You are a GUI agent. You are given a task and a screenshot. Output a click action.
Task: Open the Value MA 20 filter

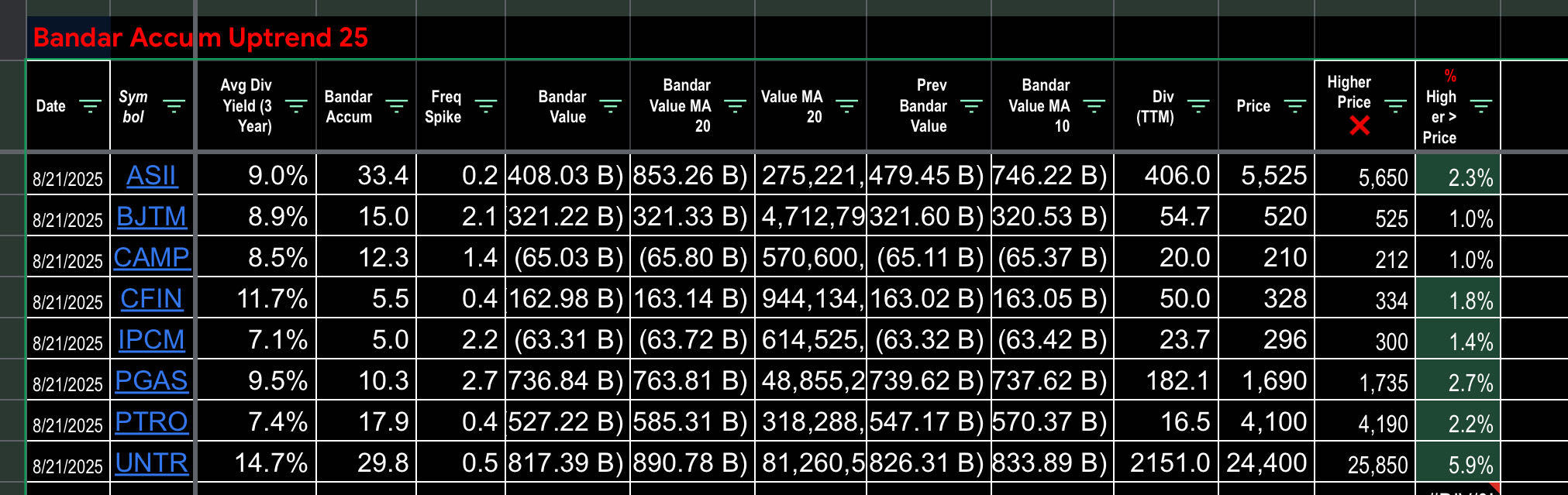tap(846, 106)
